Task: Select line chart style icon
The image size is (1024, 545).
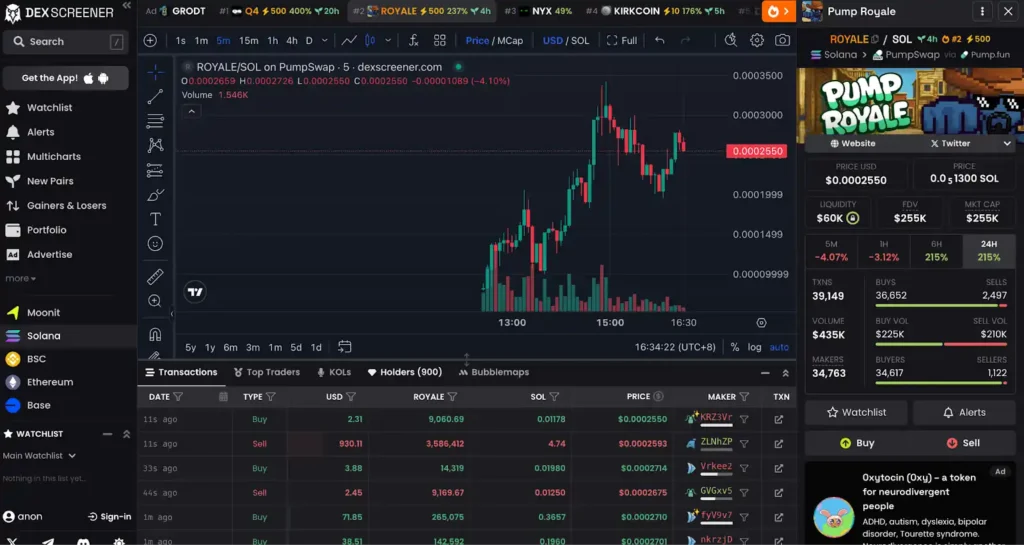Action: click(x=349, y=40)
